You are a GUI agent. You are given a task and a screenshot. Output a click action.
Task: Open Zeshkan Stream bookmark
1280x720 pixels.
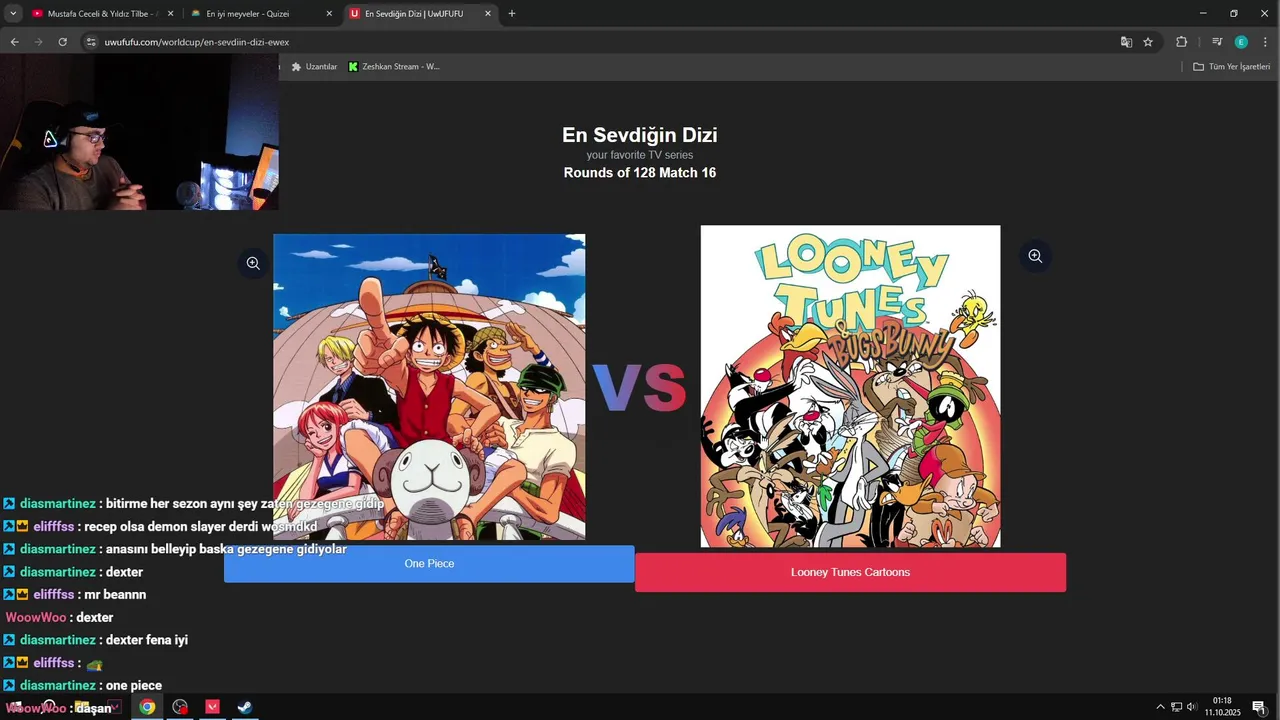(394, 67)
